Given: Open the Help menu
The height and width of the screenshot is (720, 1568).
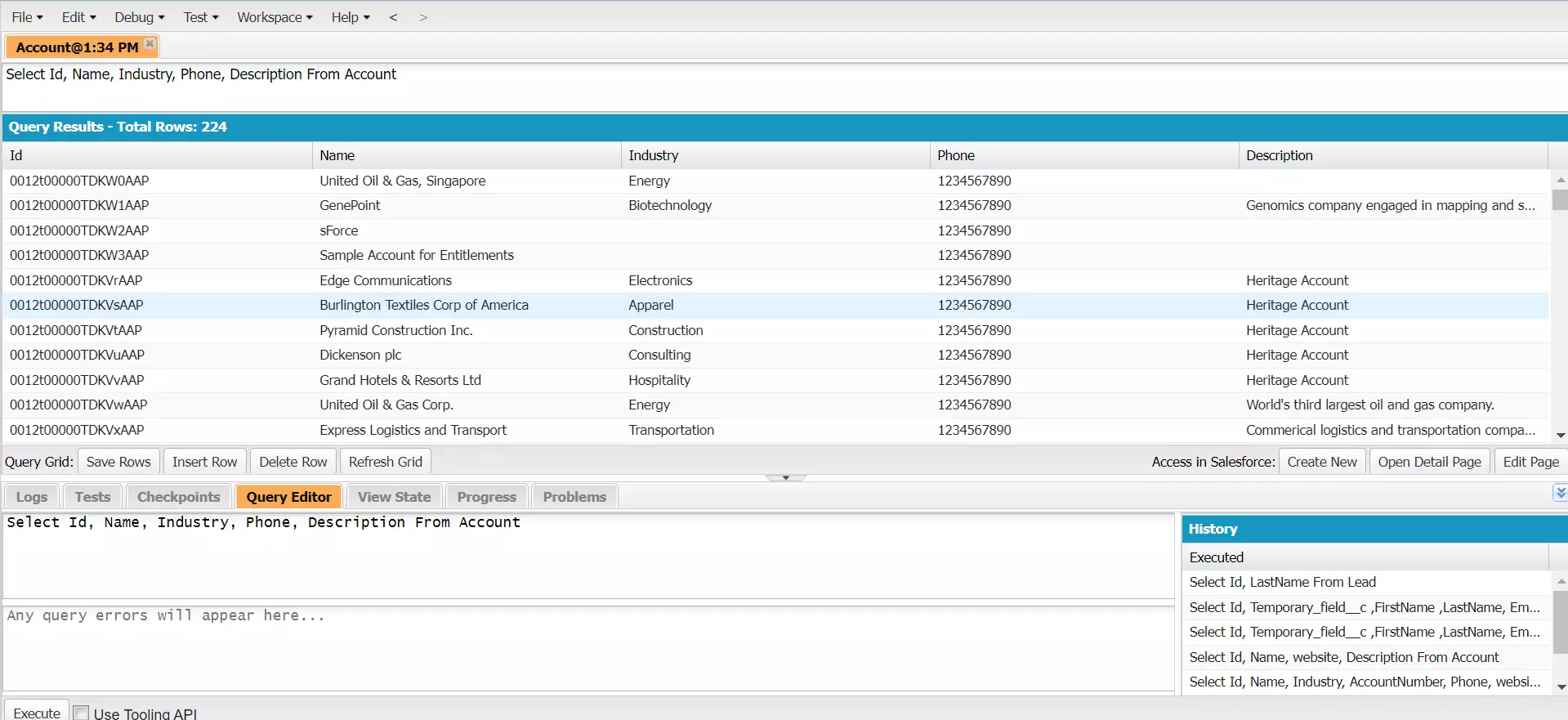Looking at the screenshot, I should pyautogui.click(x=351, y=17).
